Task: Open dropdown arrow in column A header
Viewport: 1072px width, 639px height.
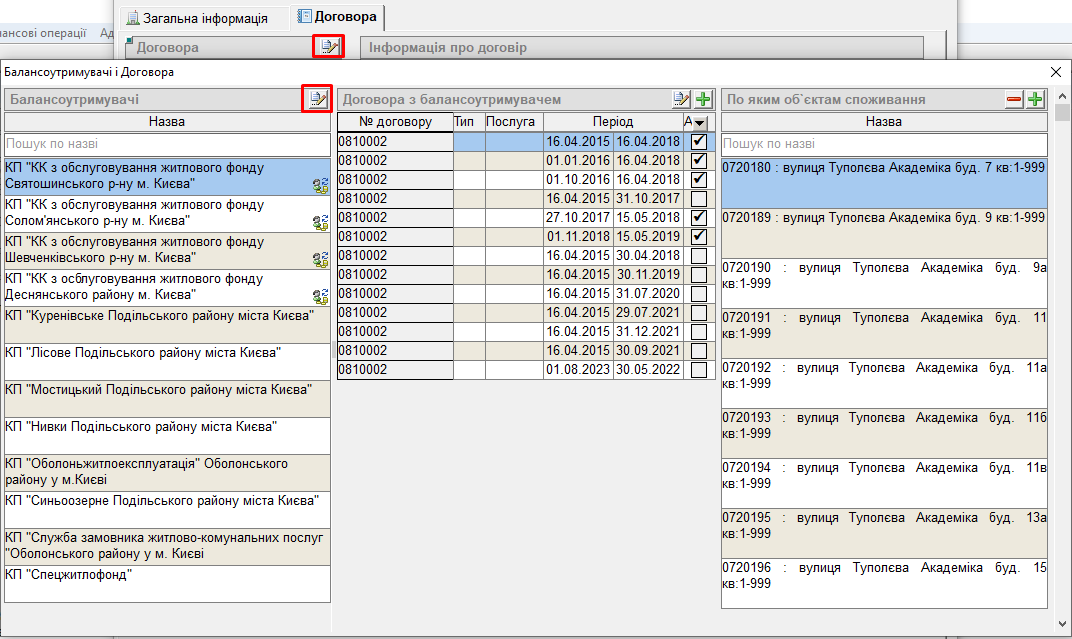Action: point(700,122)
